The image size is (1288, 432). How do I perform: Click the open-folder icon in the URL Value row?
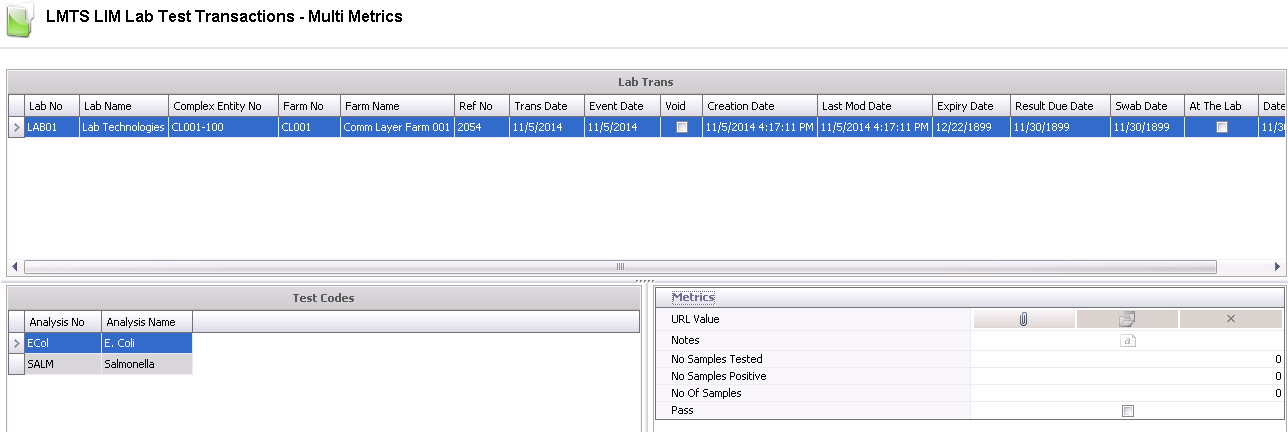coord(1127,319)
